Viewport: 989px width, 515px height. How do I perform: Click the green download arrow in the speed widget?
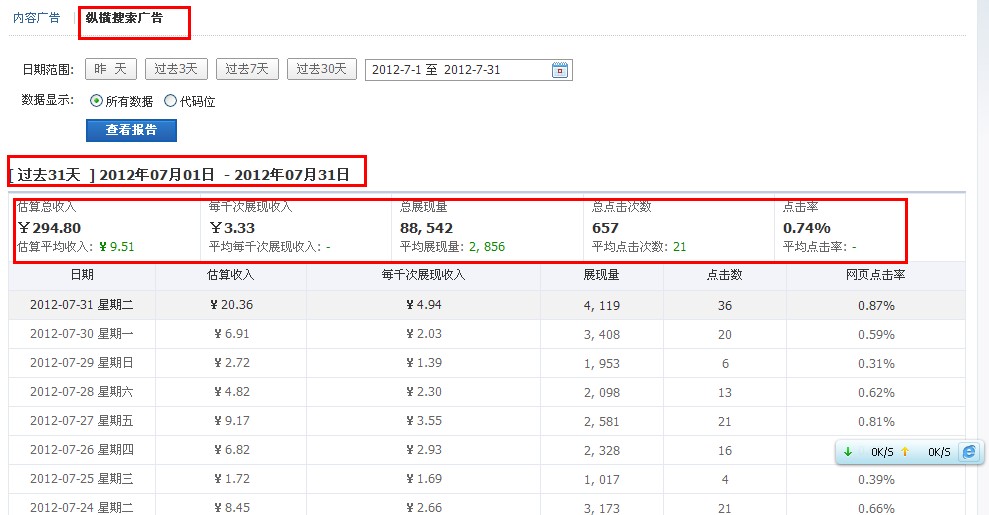point(848,451)
